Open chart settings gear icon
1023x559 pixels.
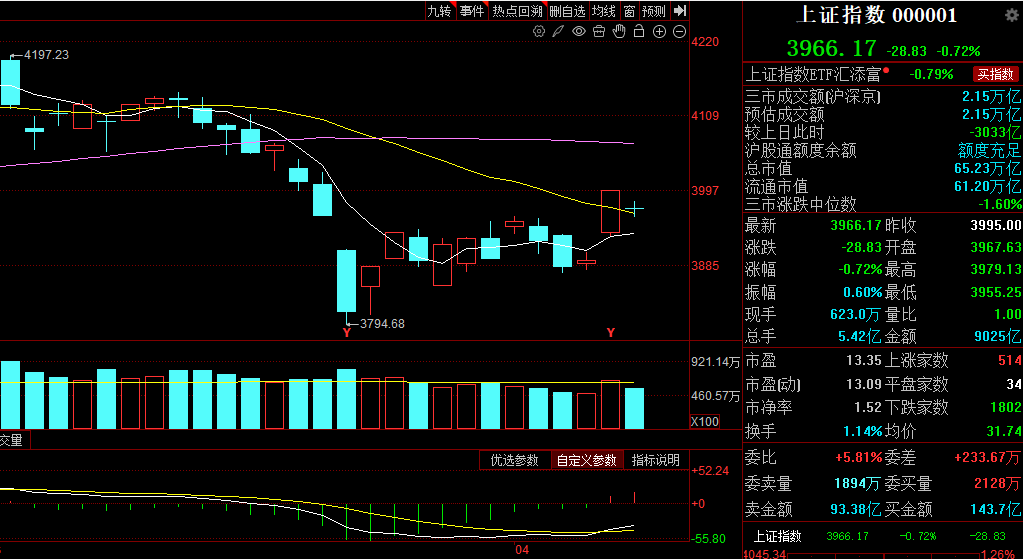pyautogui.click(x=540, y=32)
